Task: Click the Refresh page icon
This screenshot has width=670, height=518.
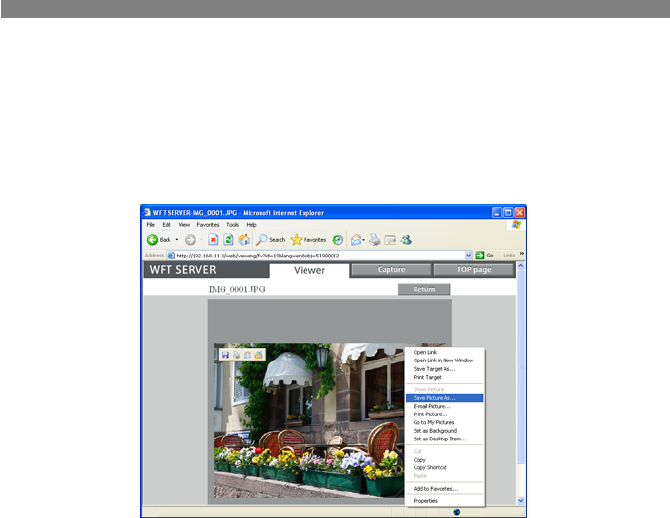Action: [x=228, y=240]
